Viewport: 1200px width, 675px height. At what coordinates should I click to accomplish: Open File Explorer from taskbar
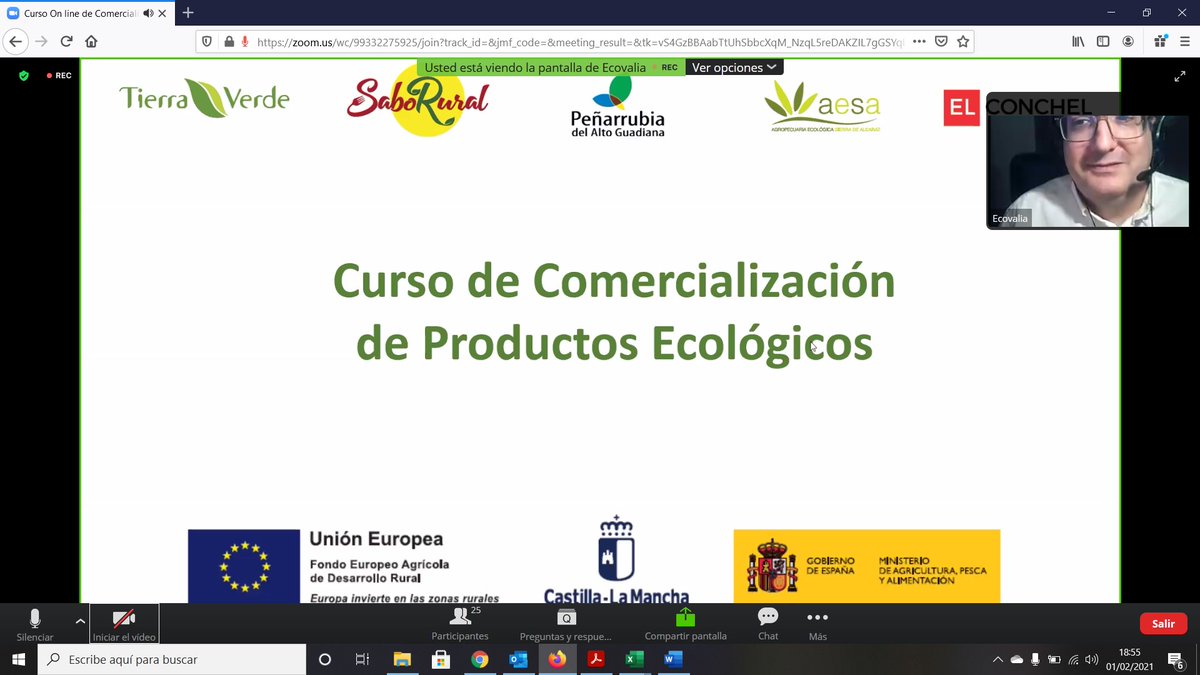402,659
